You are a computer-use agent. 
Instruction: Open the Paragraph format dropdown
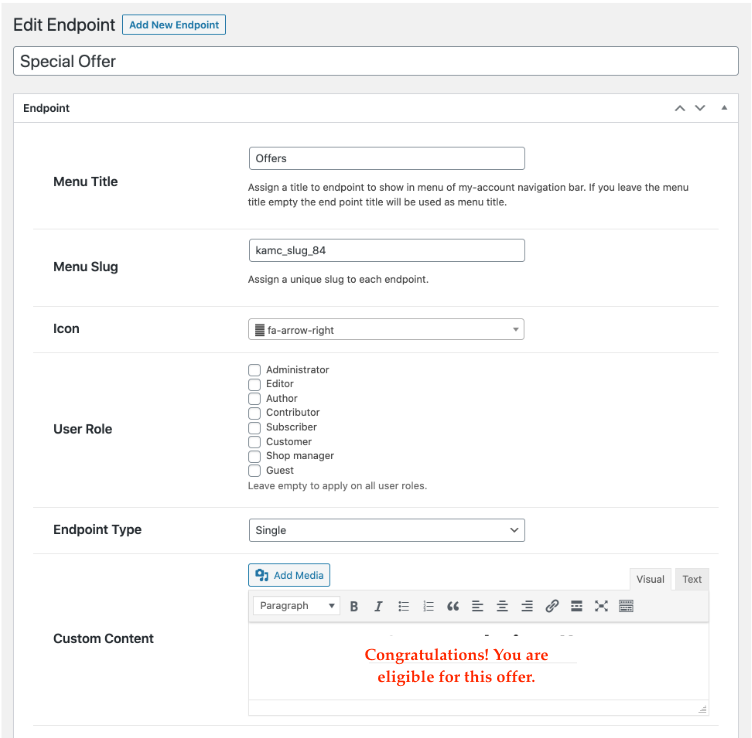[x=297, y=606]
